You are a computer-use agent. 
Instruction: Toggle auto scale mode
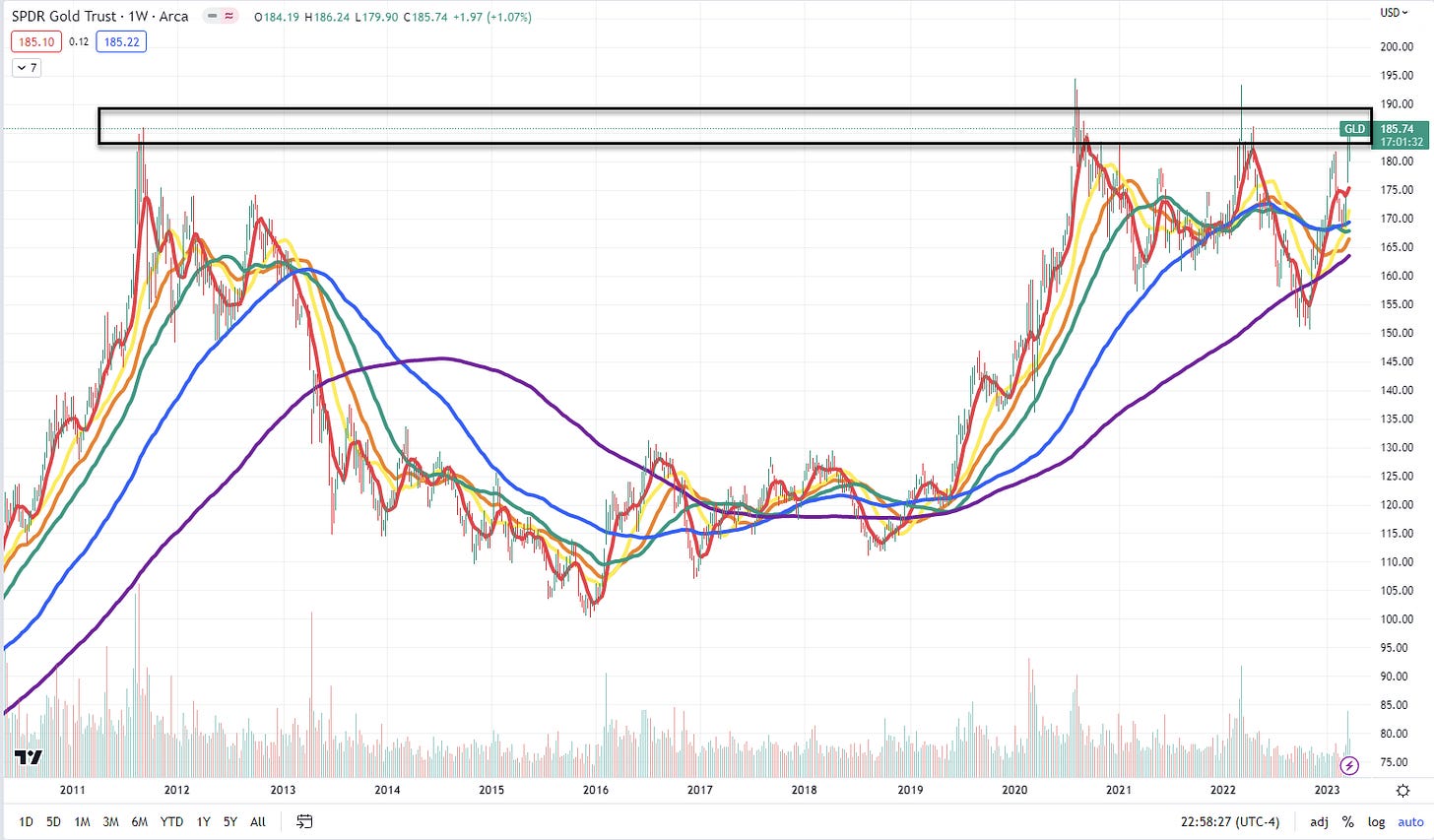tap(1410, 821)
